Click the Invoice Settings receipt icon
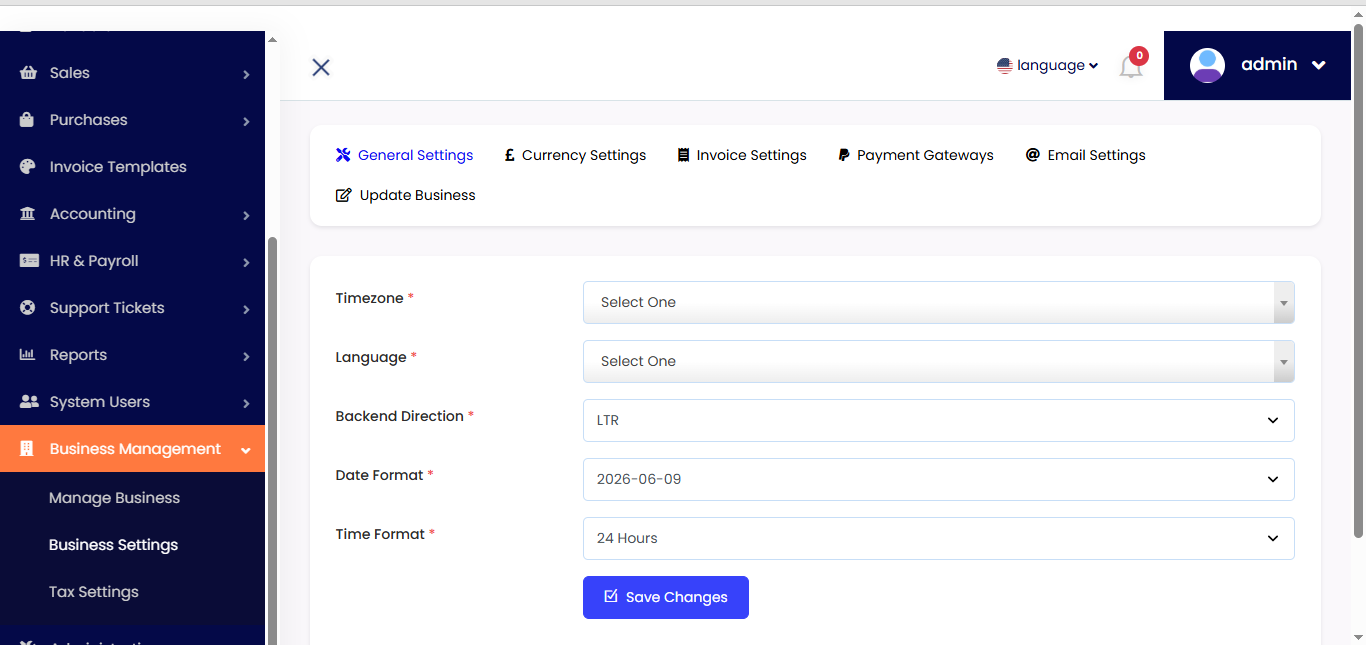 [x=684, y=155]
